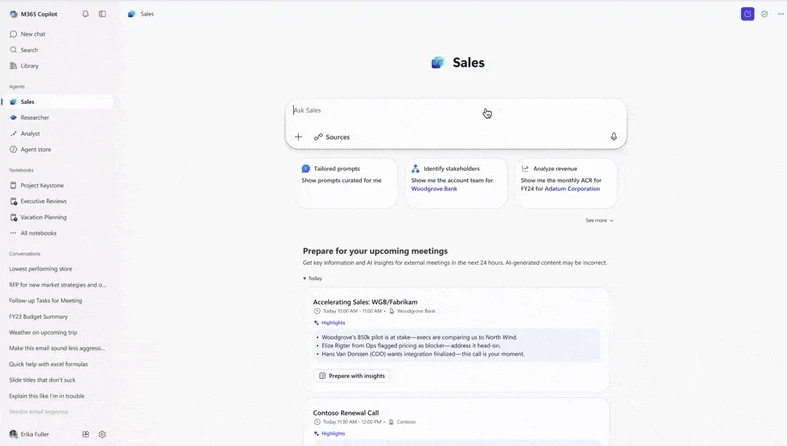Click the Prepare with insights button

[x=351, y=376]
